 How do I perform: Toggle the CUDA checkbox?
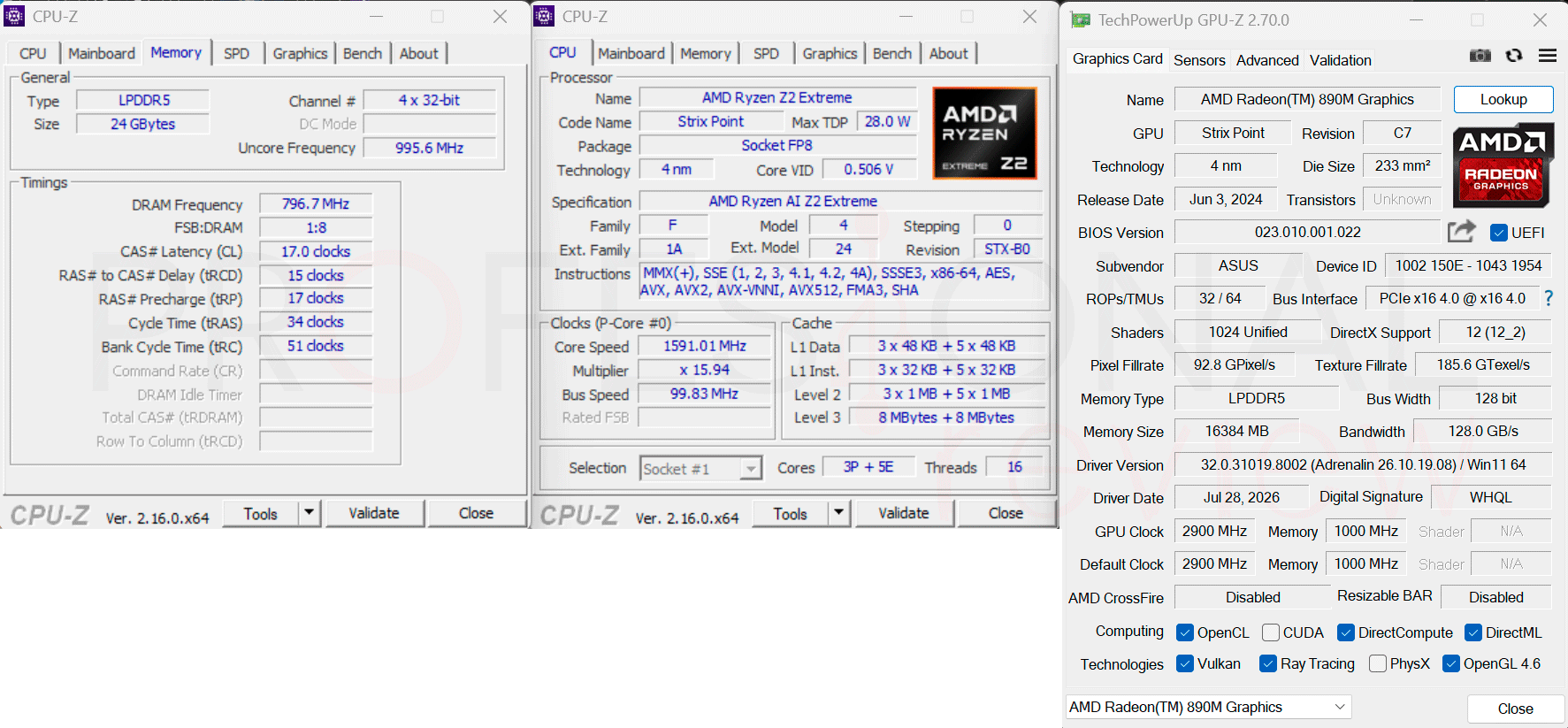[1271, 632]
